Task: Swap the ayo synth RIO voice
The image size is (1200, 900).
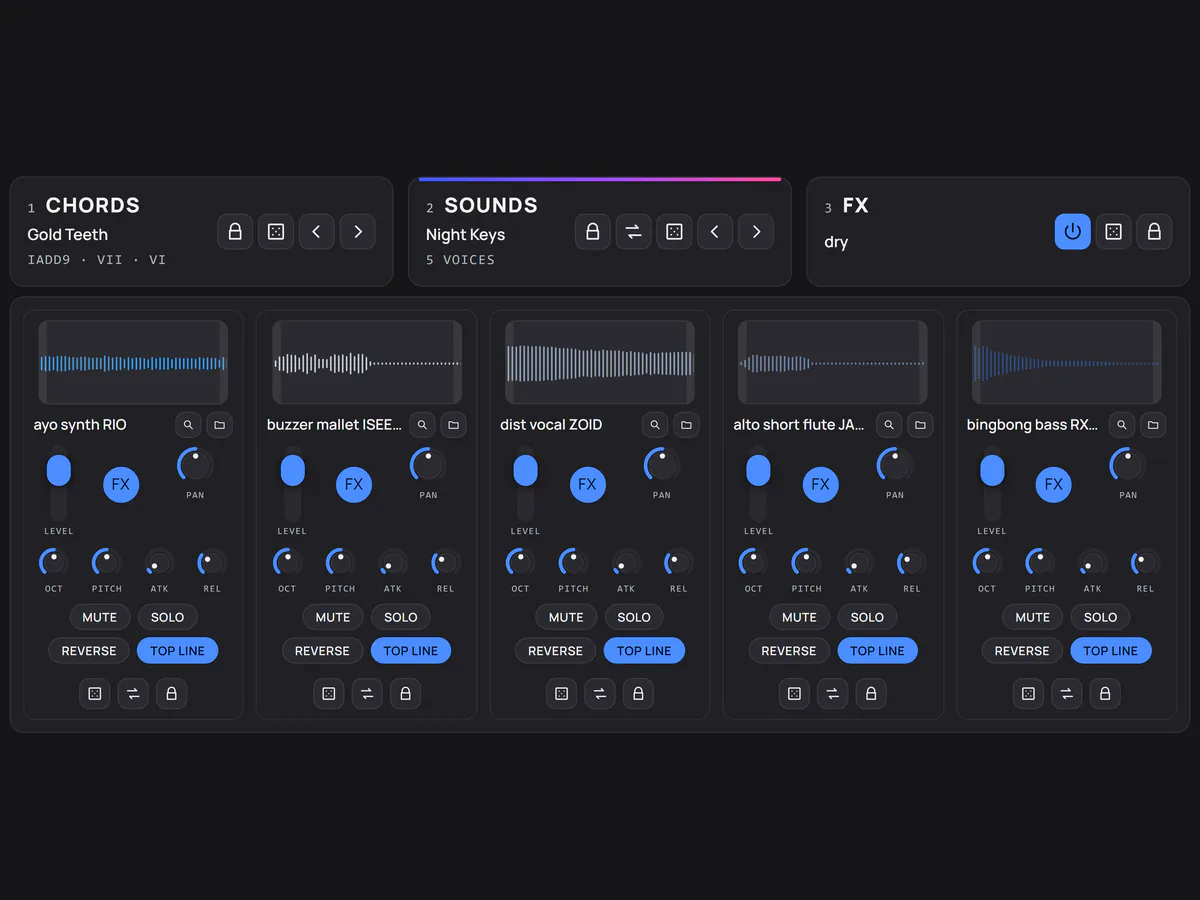Action: pos(133,693)
